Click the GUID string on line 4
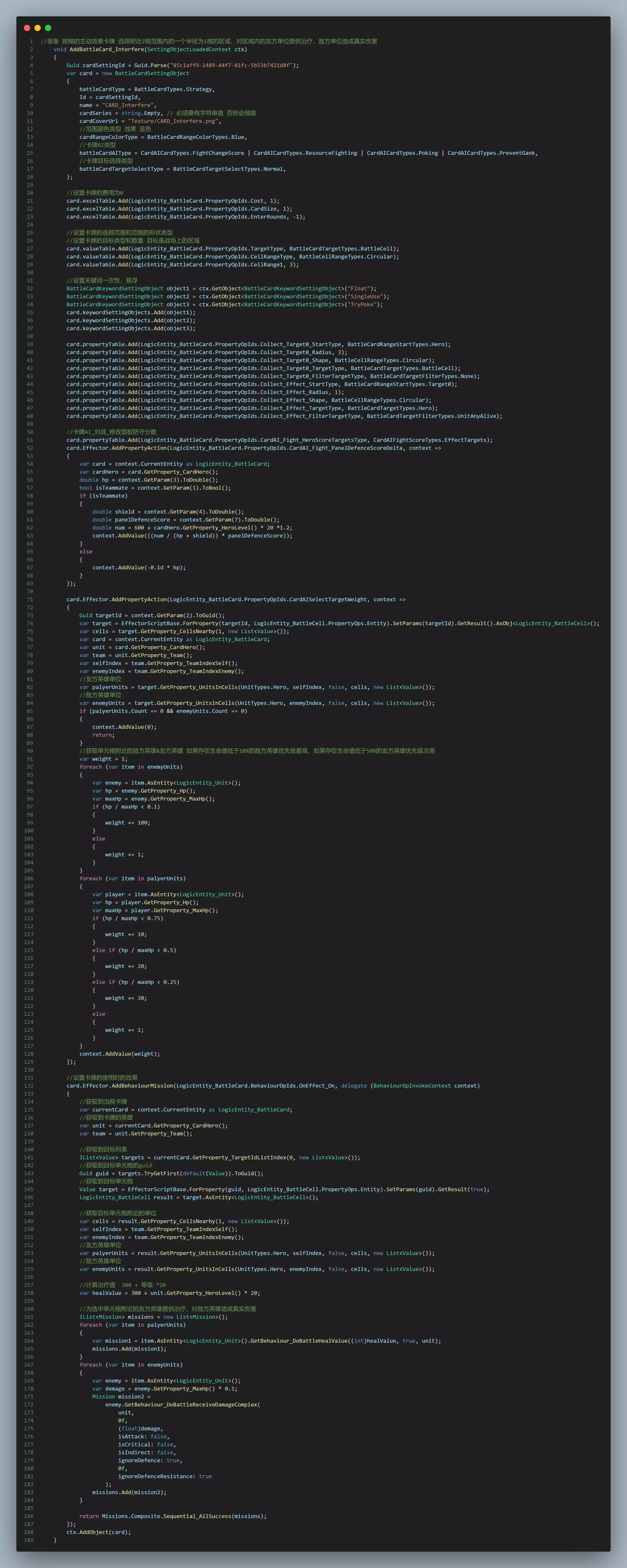 231,65
